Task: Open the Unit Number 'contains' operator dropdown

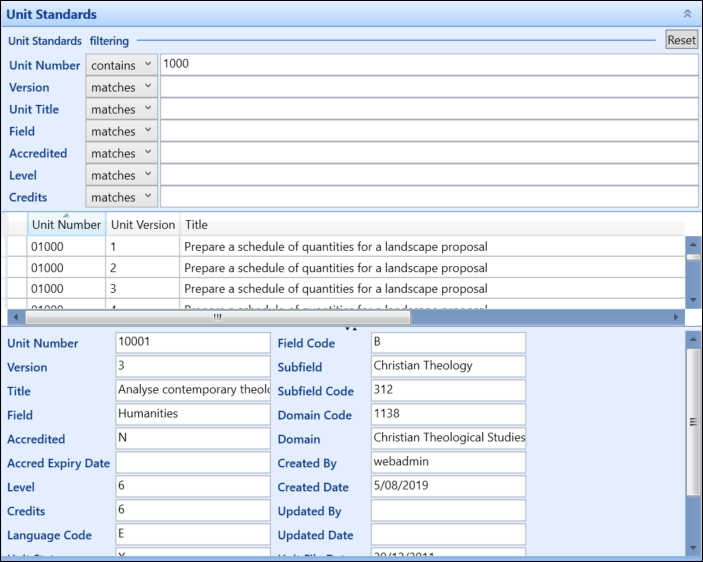Action: point(121,64)
